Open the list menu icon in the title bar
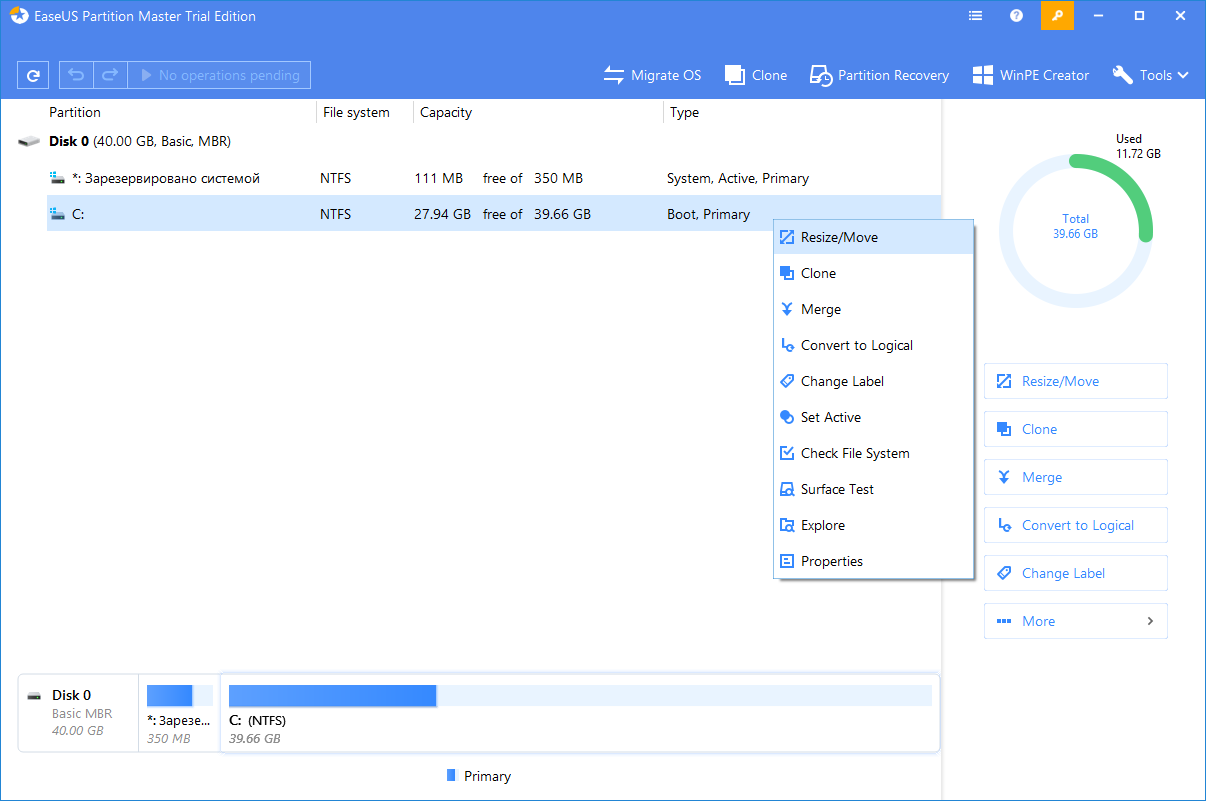This screenshot has width=1206, height=801. 976,16
